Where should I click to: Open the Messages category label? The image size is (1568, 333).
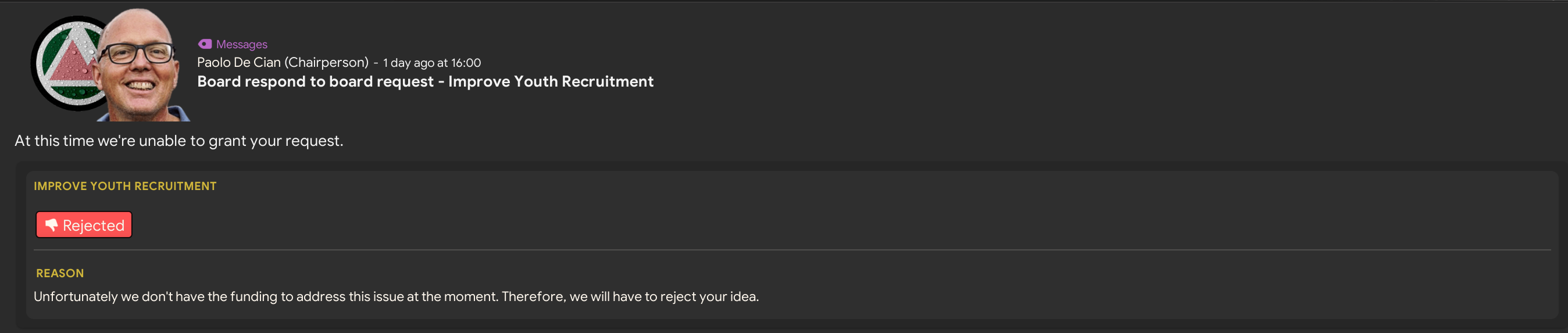pos(242,44)
